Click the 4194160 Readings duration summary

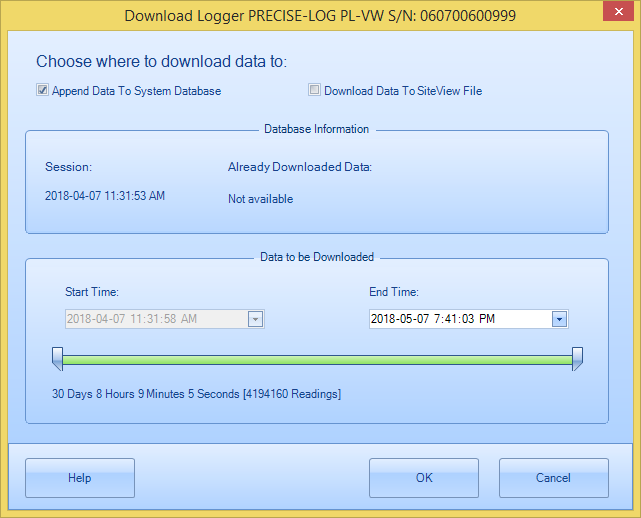tap(196, 394)
